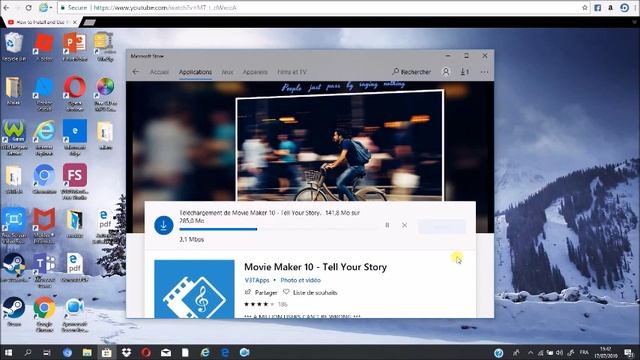Close the YouTube browser tab
The image size is (640, 360).
point(75,22)
